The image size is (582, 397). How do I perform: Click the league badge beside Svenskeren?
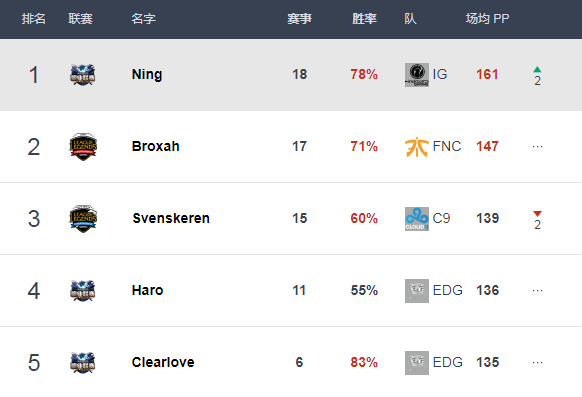coord(83,219)
